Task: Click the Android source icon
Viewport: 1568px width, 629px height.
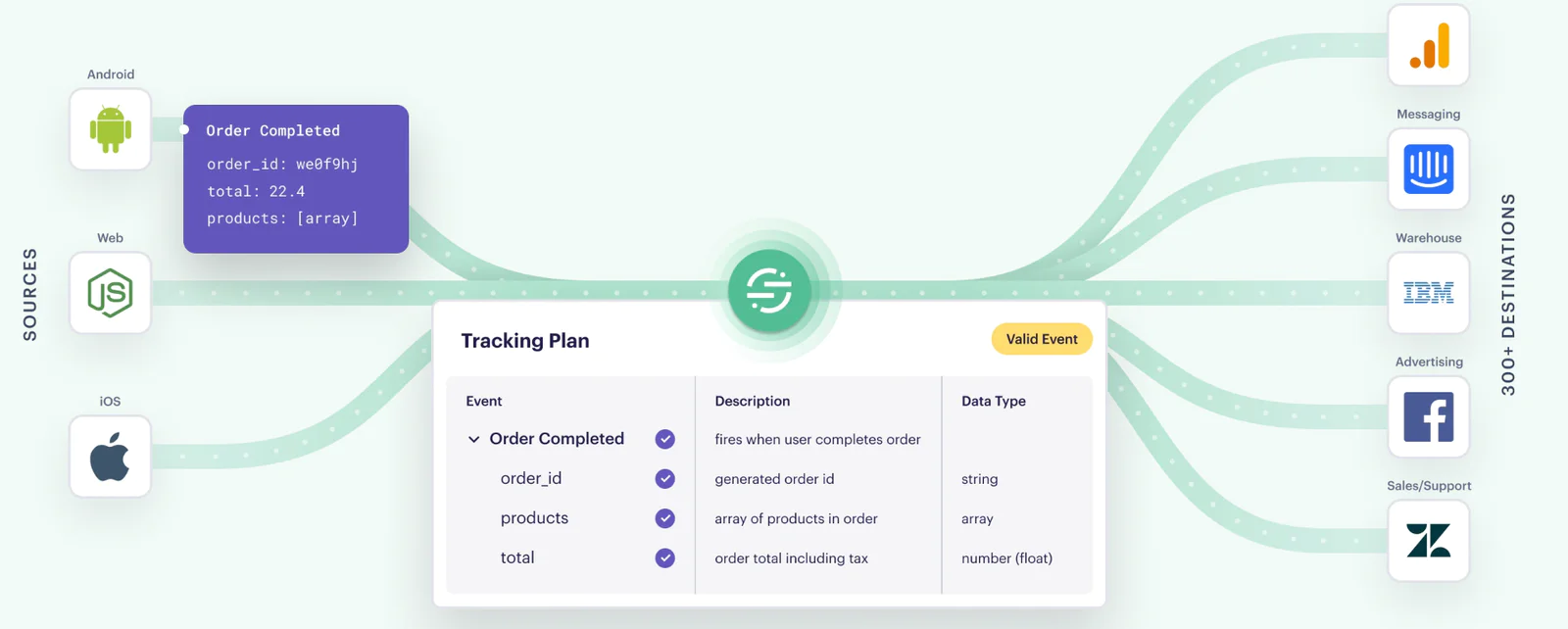Action: (x=110, y=129)
